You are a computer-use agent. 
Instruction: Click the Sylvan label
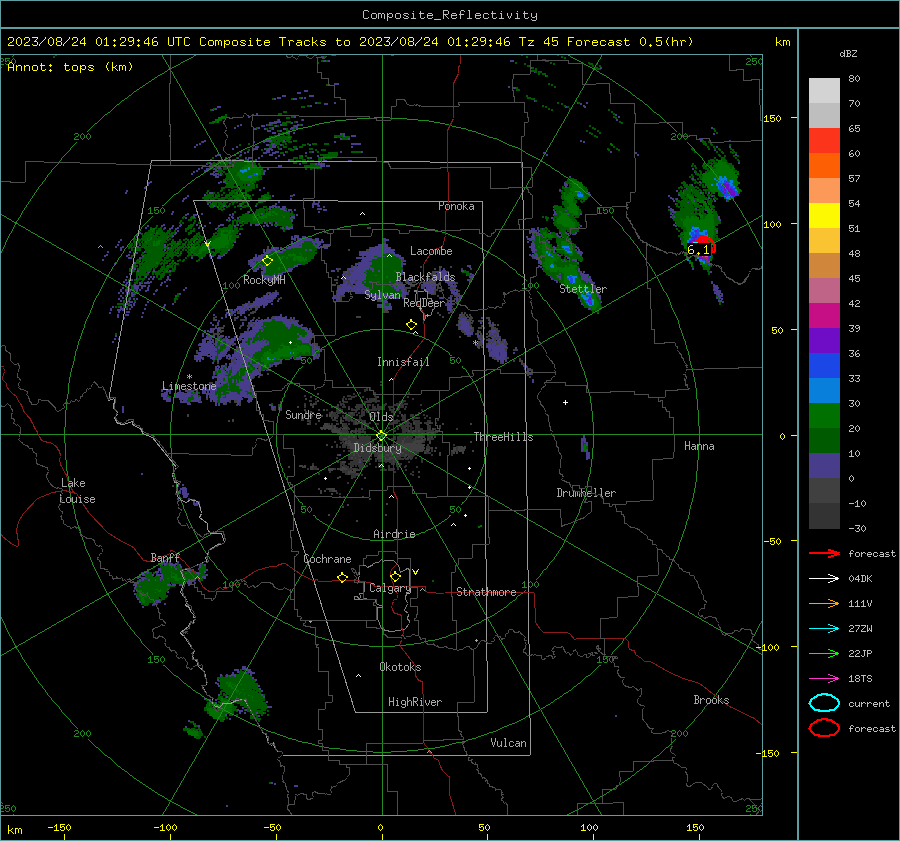pos(382,295)
